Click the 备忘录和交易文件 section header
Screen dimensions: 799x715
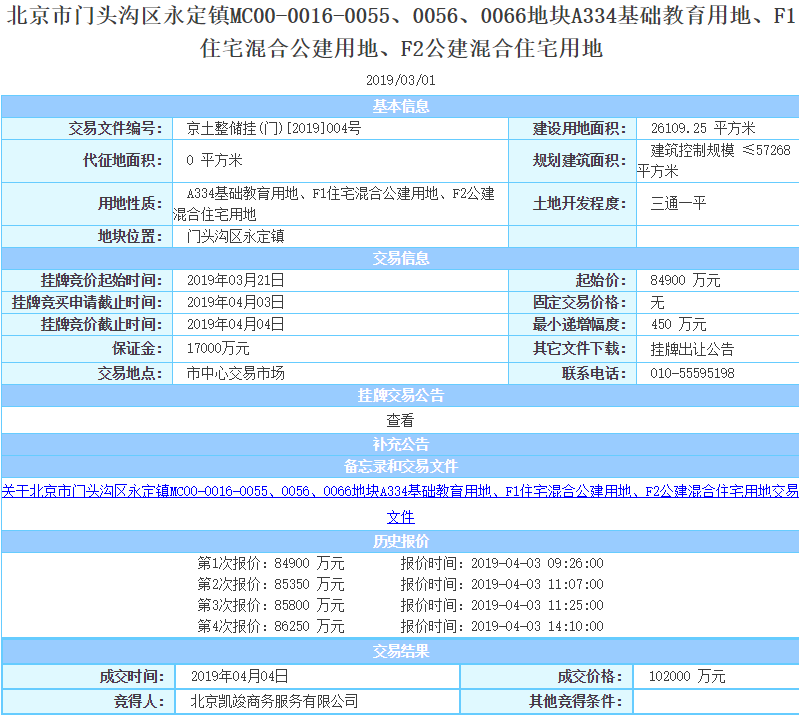(400, 467)
